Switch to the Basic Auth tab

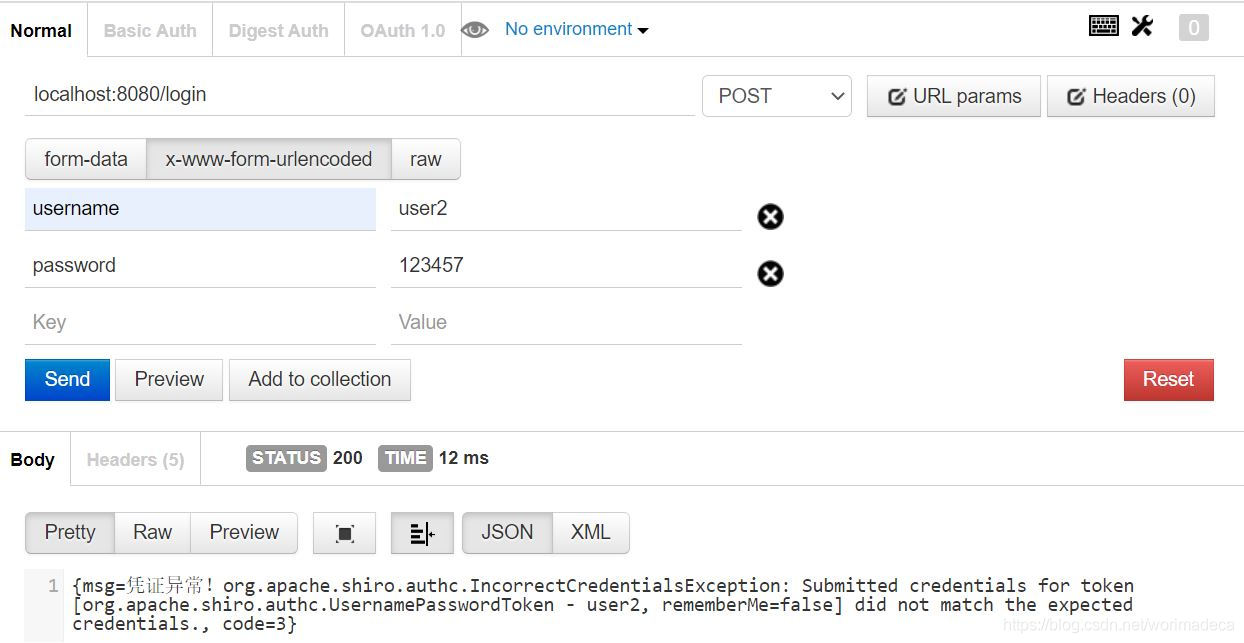150,30
